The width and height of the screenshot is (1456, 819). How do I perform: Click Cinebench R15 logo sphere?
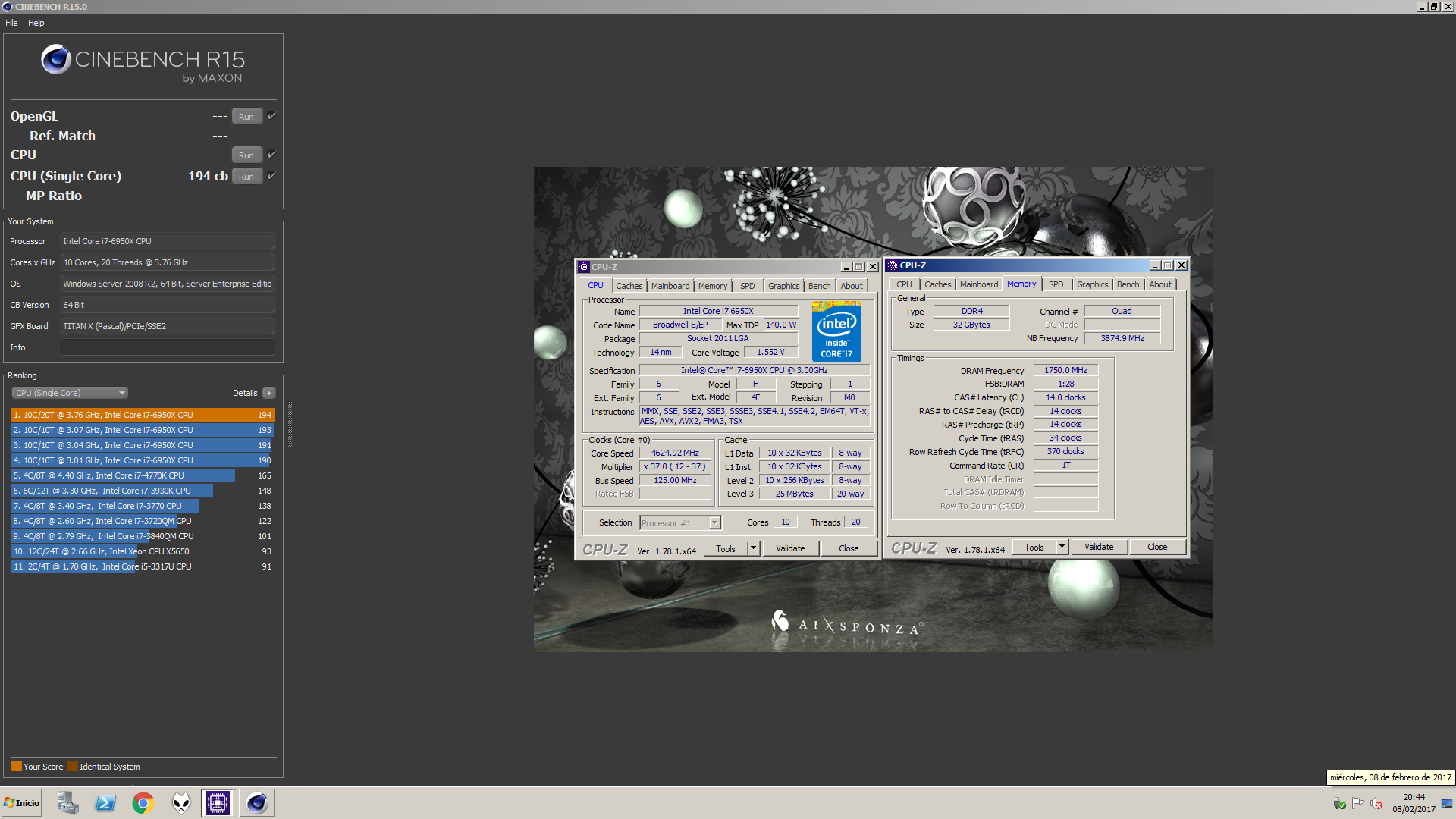(56, 59)
